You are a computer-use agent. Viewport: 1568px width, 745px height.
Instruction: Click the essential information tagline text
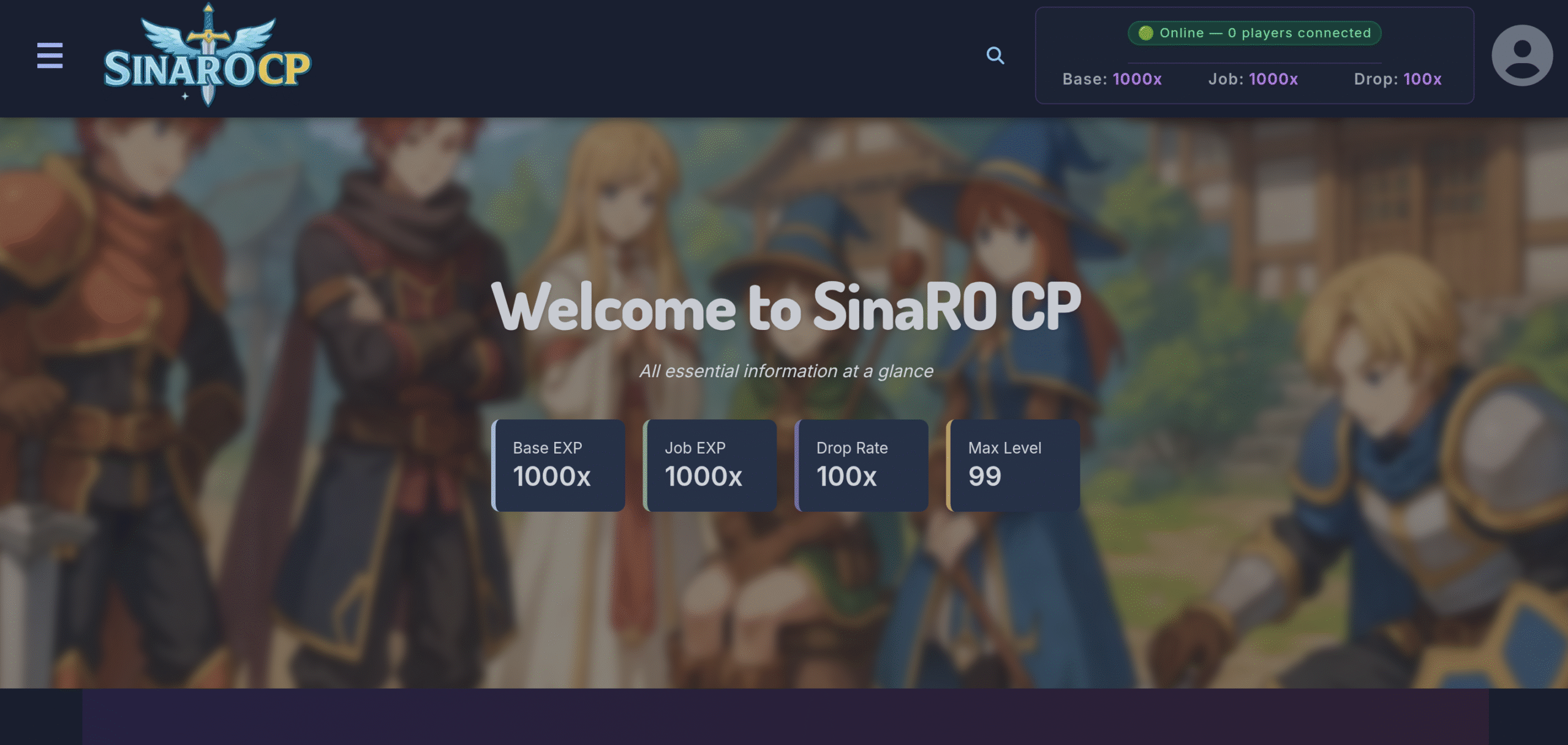pyautogui.click(x=786, y=371)
